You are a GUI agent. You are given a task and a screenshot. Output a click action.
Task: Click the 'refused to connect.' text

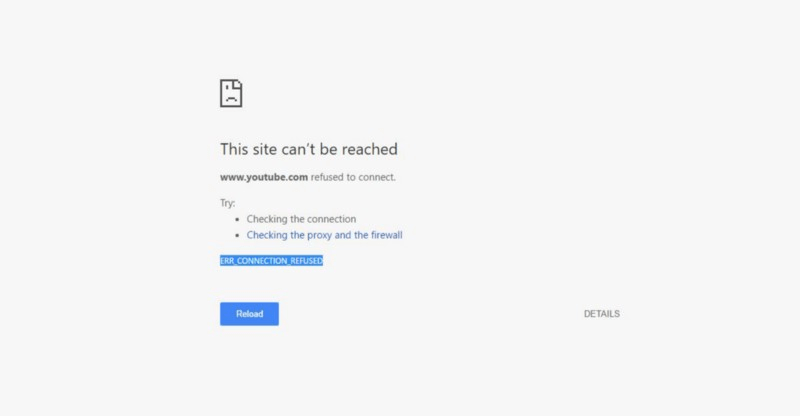[353, 177]
